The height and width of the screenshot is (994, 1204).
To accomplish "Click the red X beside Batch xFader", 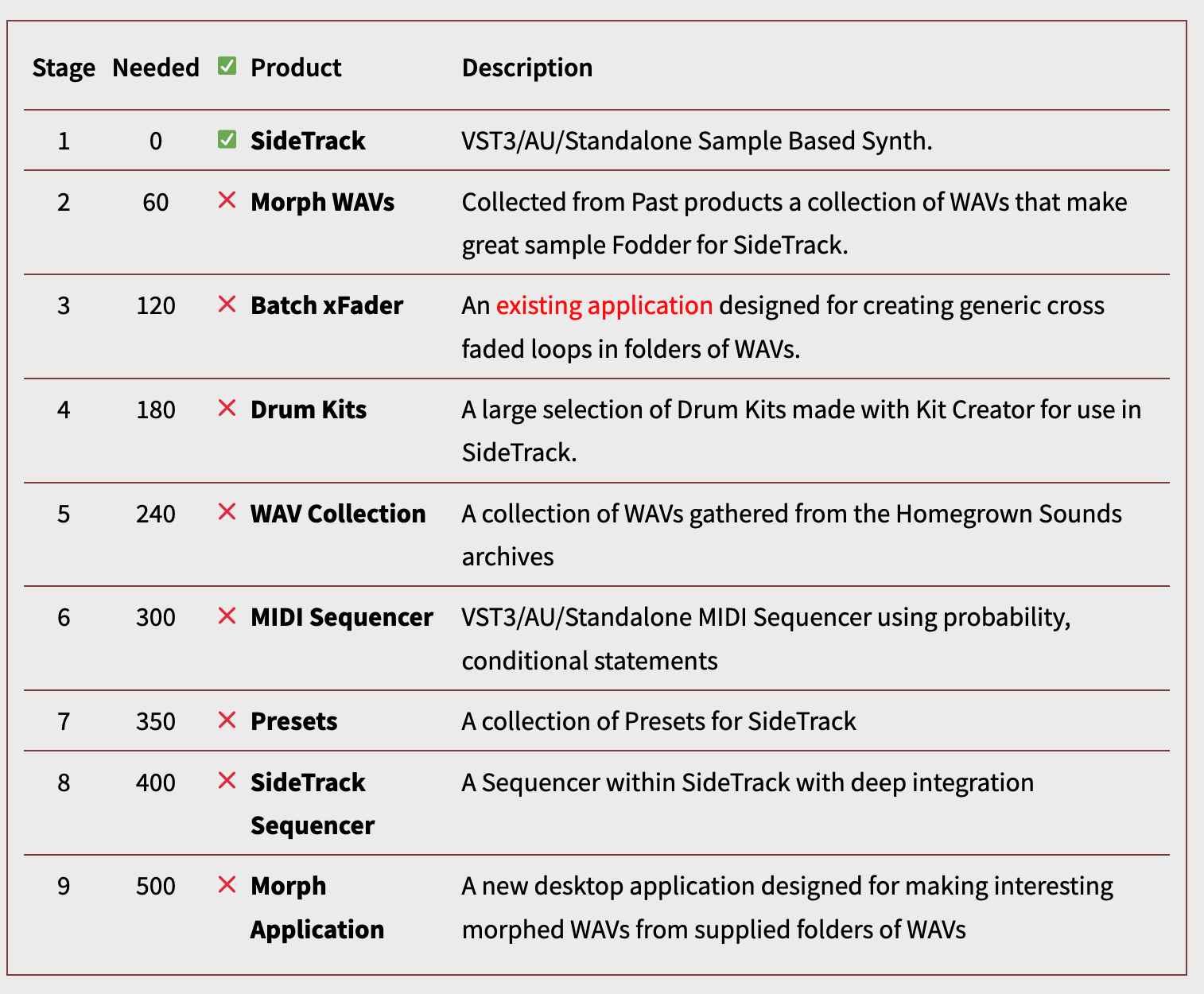I will click(x=227, y=305).
